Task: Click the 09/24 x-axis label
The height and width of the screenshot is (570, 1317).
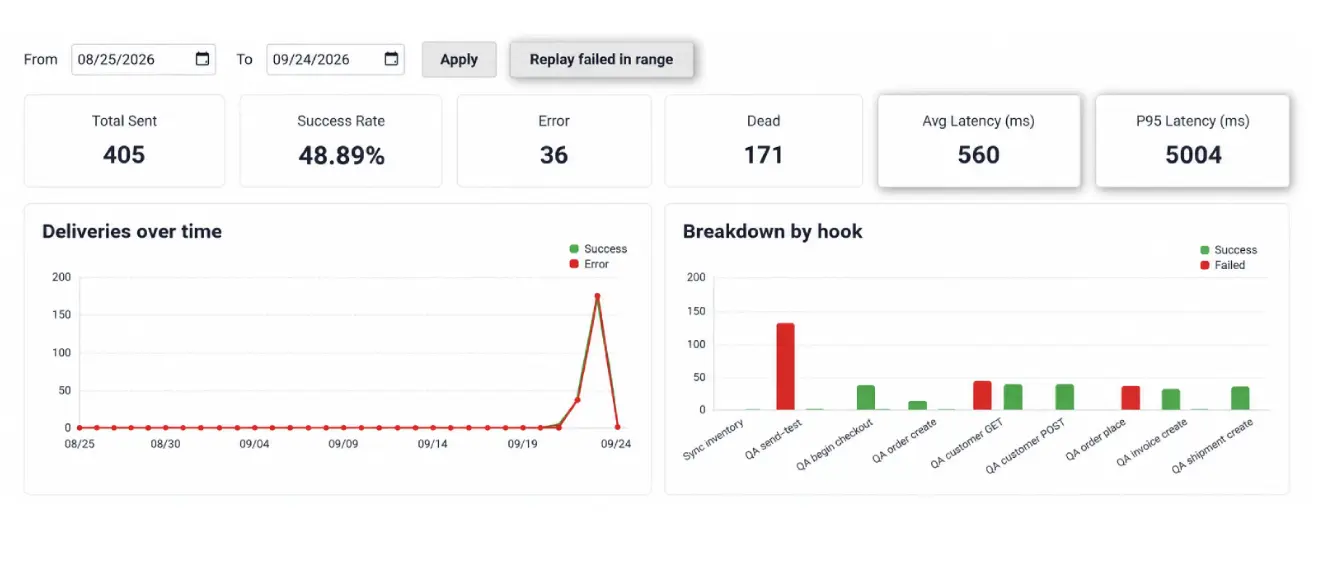Action: pos(616,443)
